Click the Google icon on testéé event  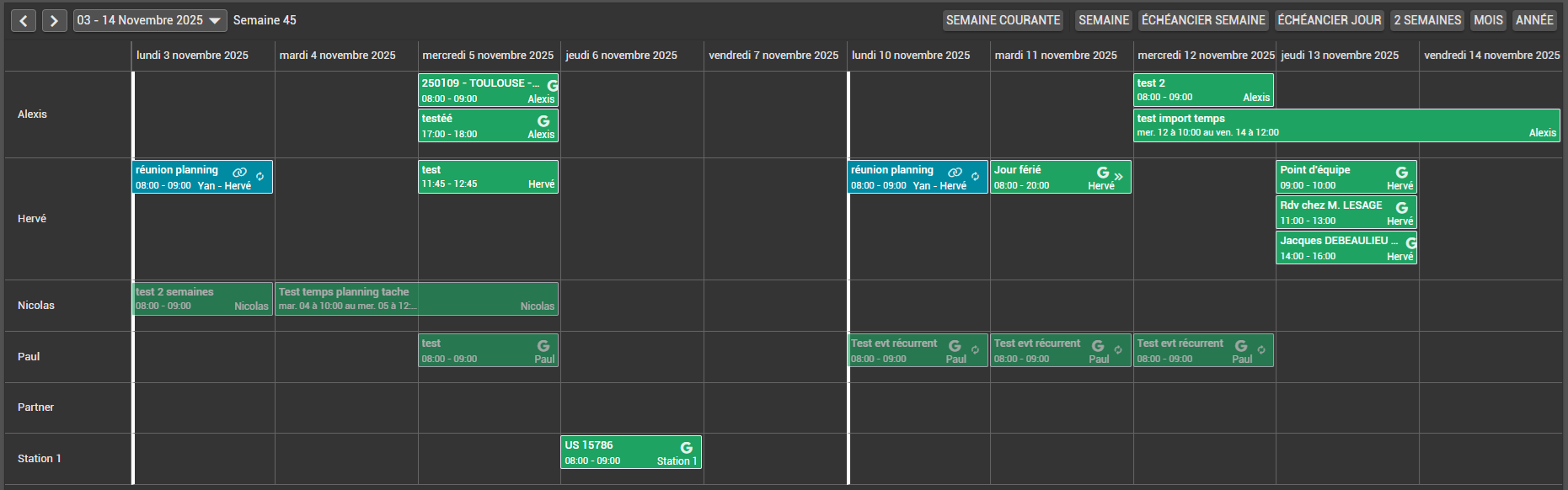coord(543,121)
